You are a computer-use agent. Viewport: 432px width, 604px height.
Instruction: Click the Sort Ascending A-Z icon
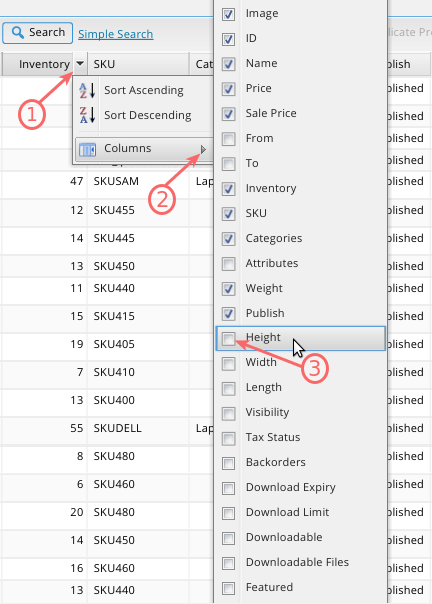tap(87, 91)
